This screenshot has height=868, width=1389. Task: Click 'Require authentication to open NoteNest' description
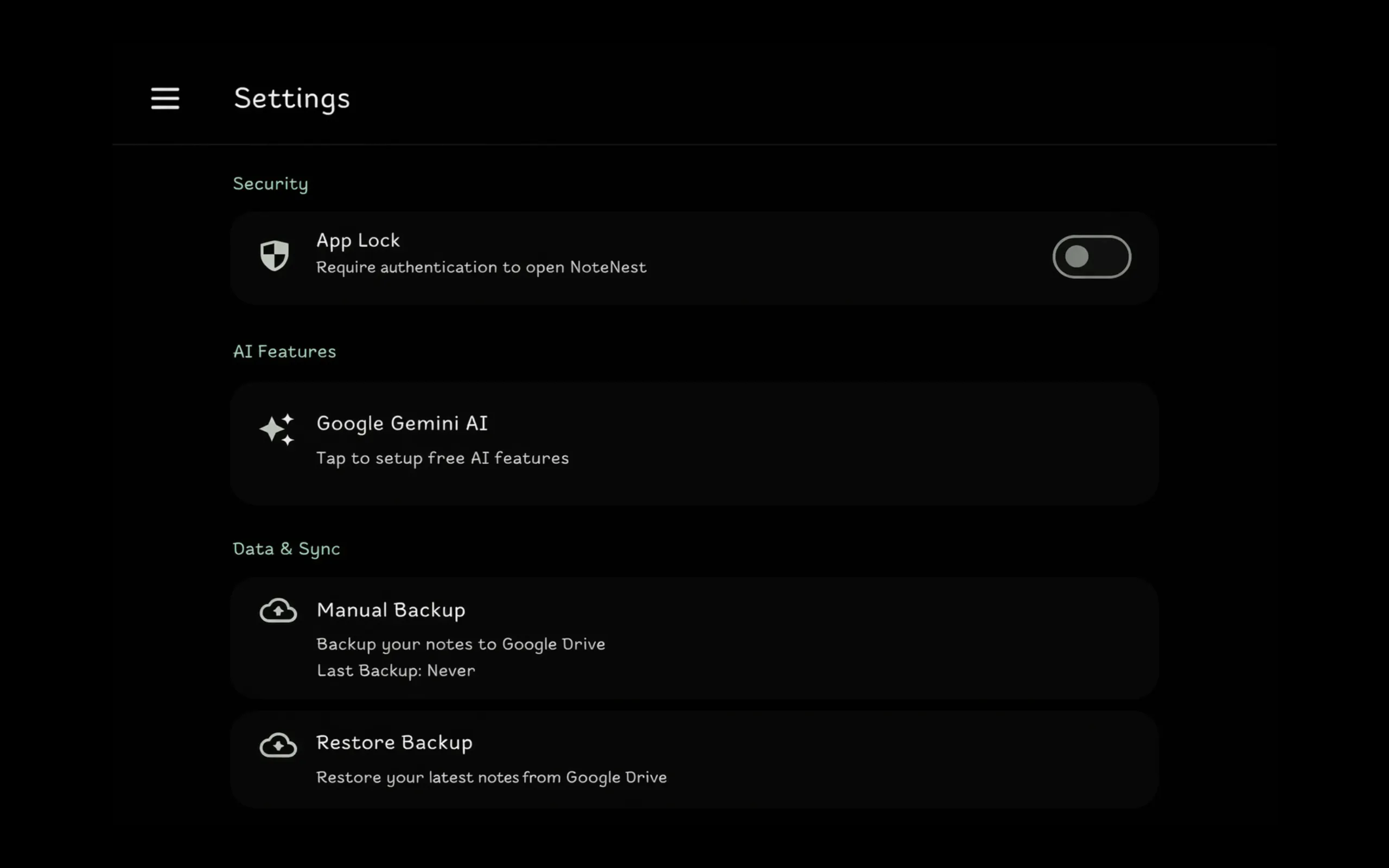[481, 267]
